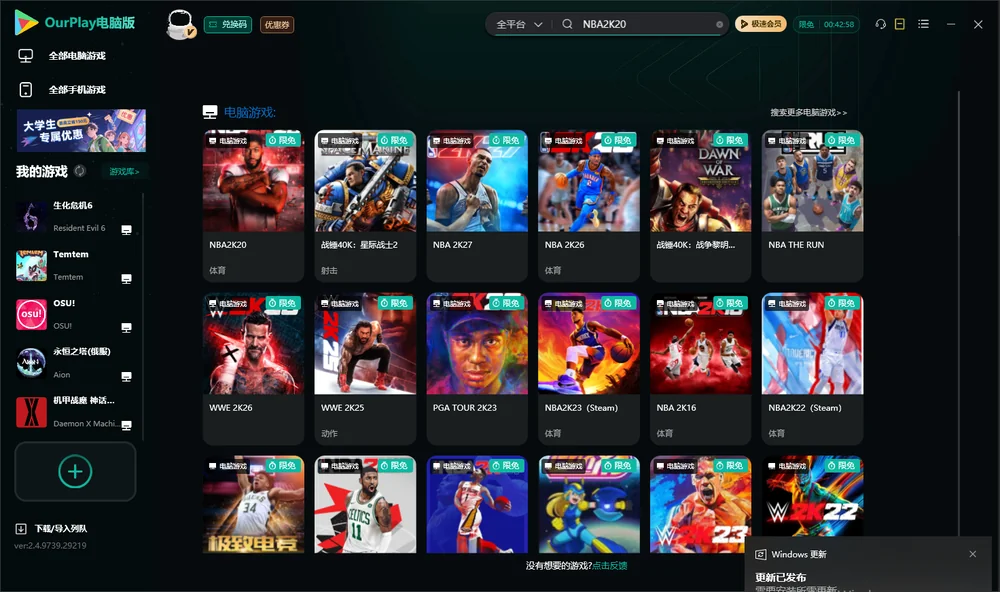The height and width of the screenshot is (592, 1000).
Task: Select 生化危机6 in my games list
Action: click(x=75, y=217)
